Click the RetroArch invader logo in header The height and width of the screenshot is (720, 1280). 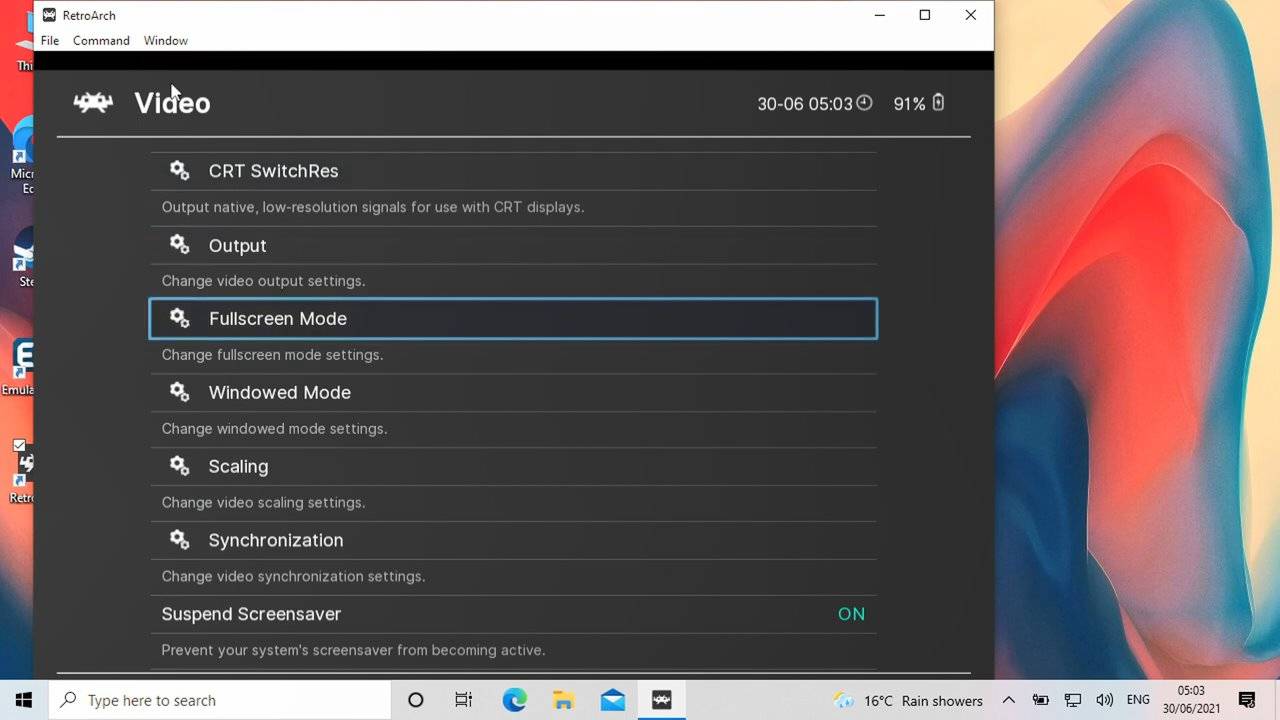(93, 102)
